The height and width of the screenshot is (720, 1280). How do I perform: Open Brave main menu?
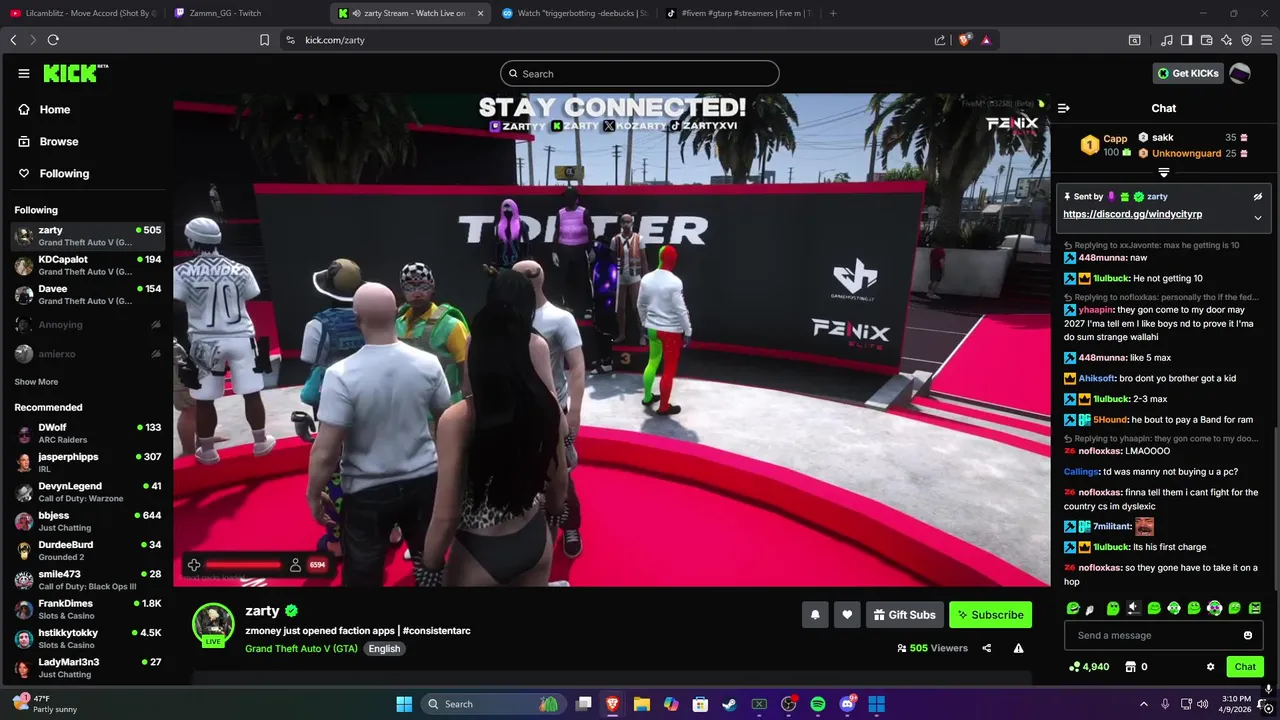point(1266,40)
